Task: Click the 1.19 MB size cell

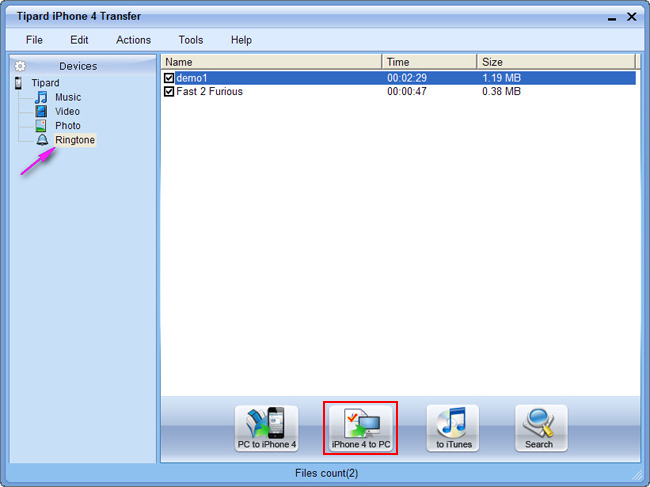Action: pyautogui.click(x=501, y=78)
